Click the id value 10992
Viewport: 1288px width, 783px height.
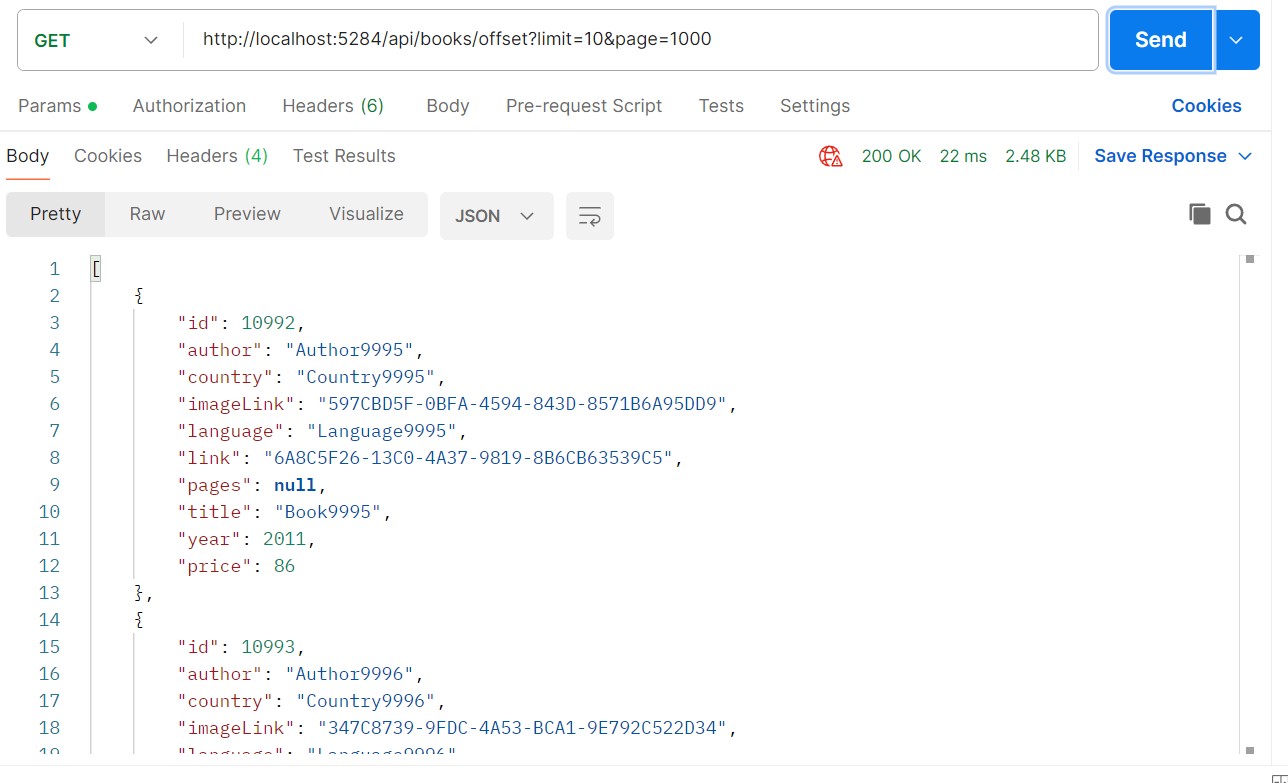click(x=269, y=323)
